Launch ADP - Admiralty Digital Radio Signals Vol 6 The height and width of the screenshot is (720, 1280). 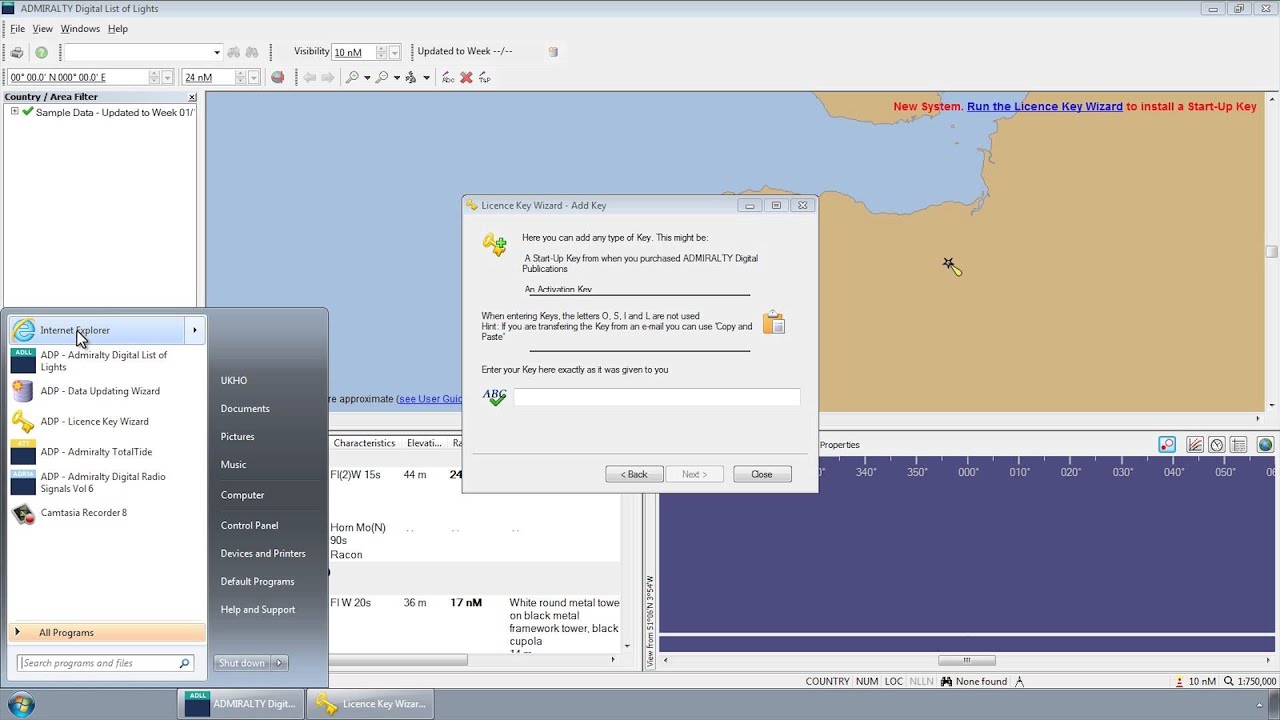coord(107,482)
